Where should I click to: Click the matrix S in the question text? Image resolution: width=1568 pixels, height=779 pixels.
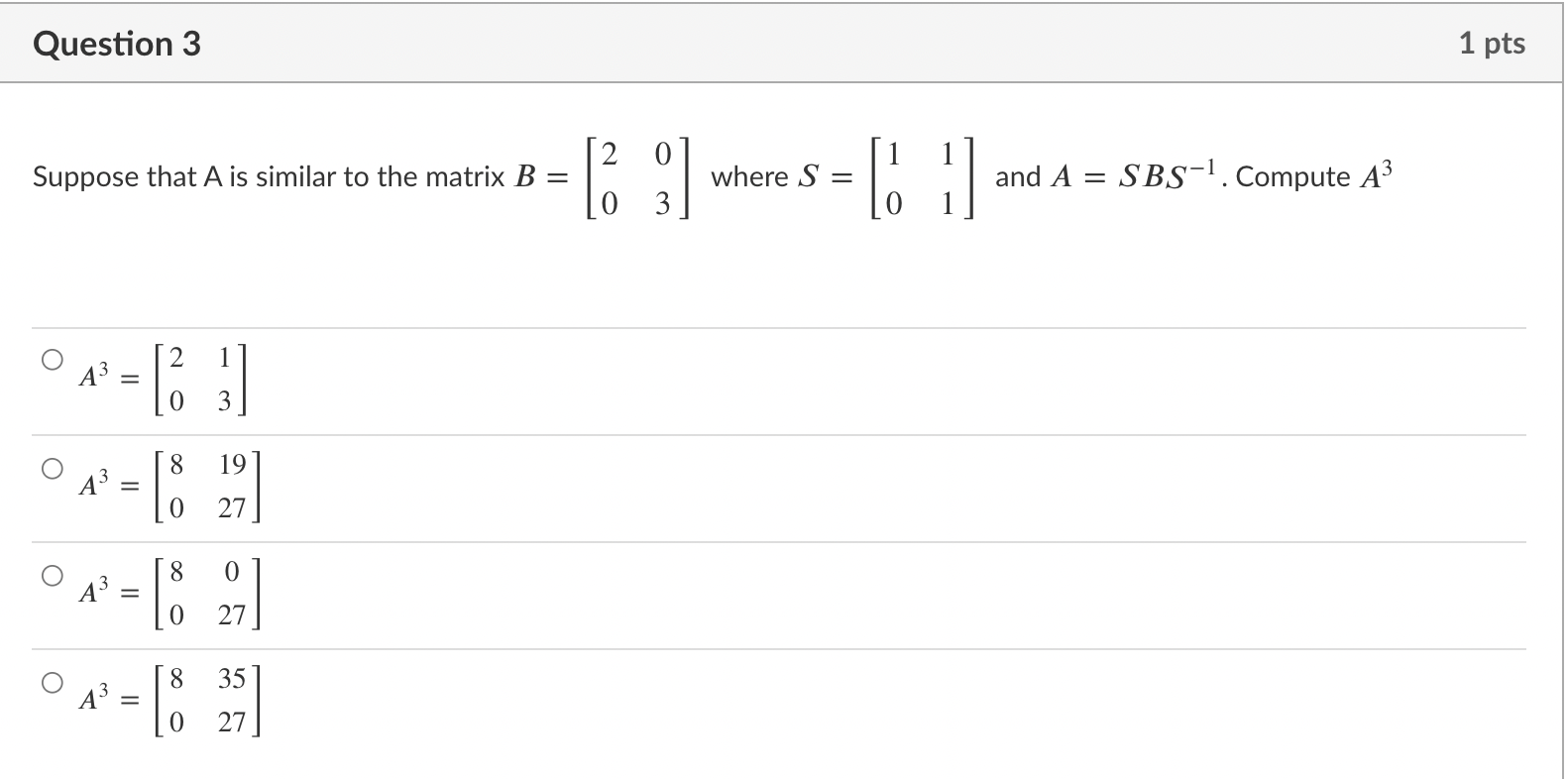920,178
